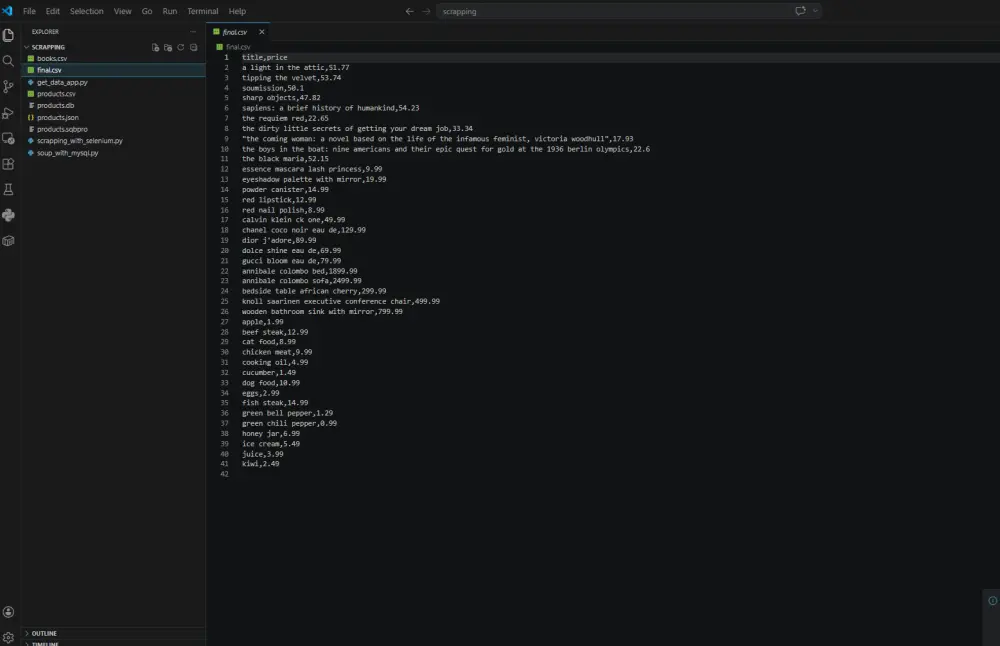1000x646 pixels.
Task: Open the Terminal menu
Action: point(203,11)
